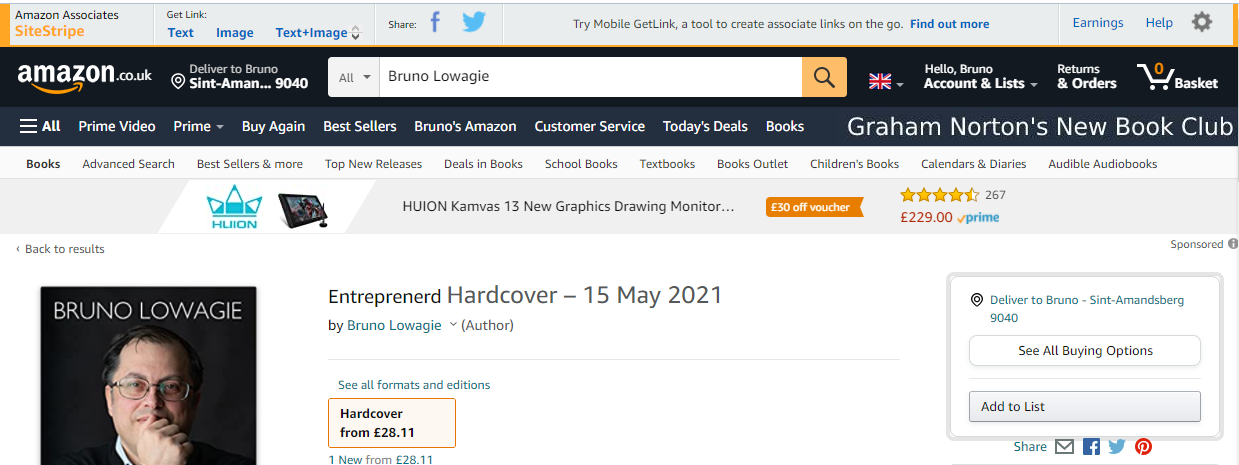The width and height of the screenshot is (1239, 465).
Task: Open Buy Again
Action: click(273, 126)
